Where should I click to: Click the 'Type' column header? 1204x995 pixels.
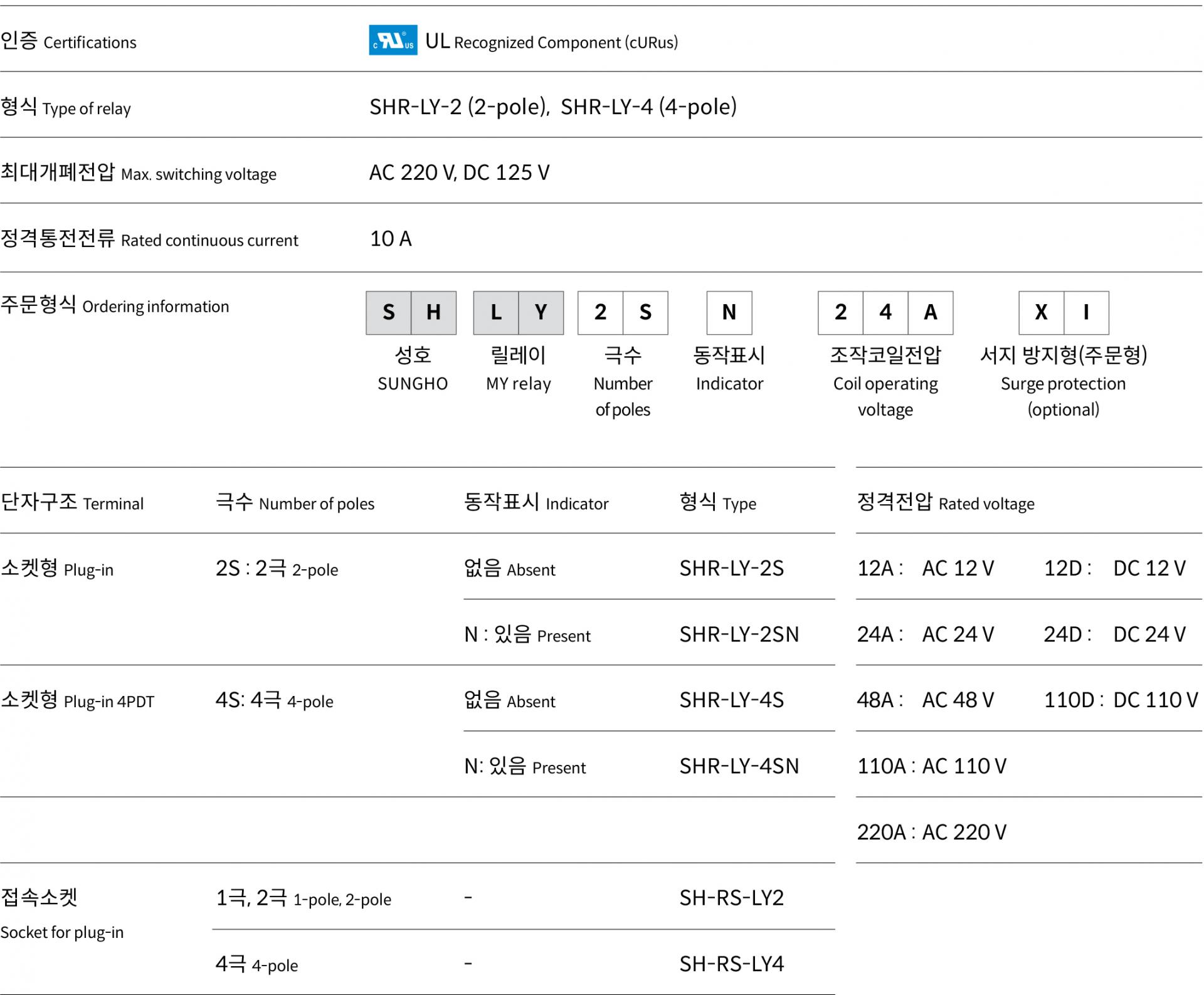[x=718, y=503]
